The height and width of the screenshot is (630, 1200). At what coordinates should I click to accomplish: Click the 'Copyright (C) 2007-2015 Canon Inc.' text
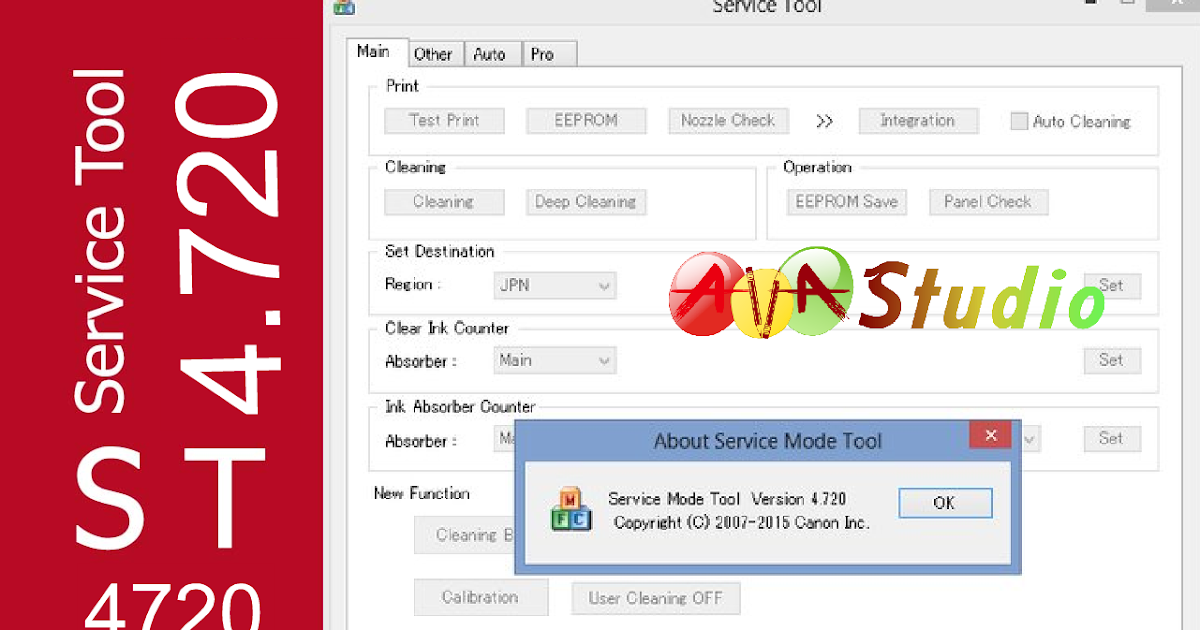(x=742, y=522)
